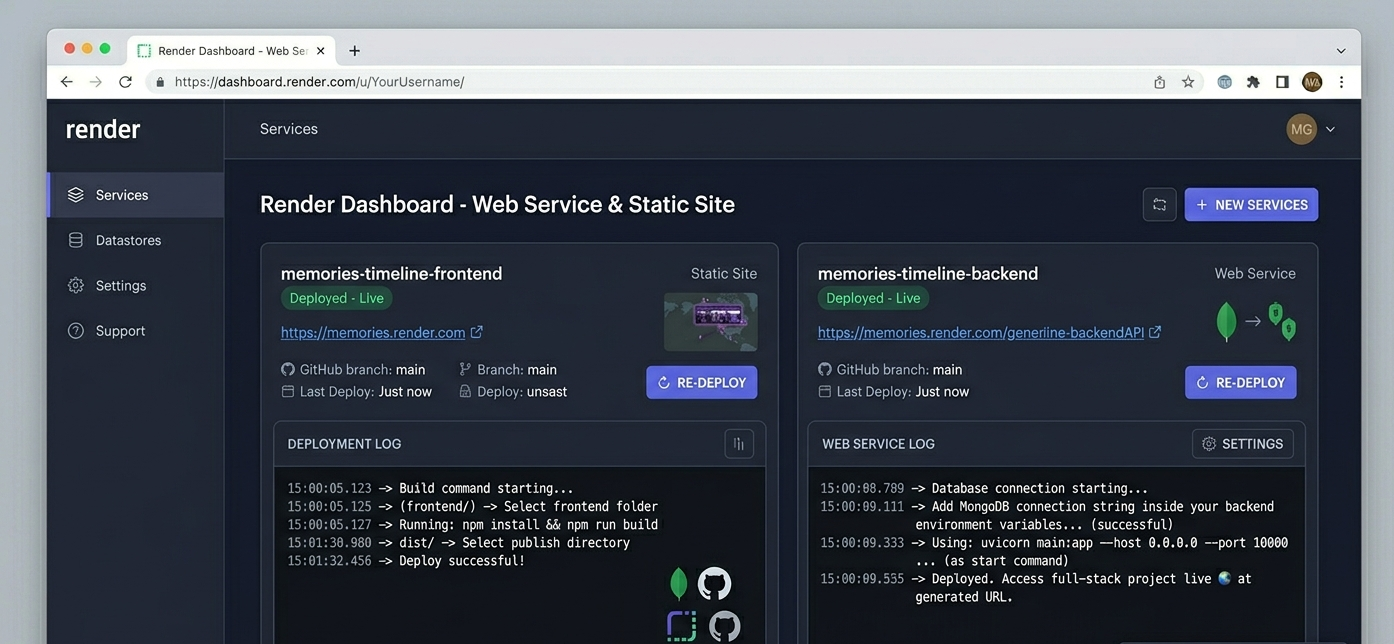Click the frontend site preview thumbnail

[x=711, y=322]
